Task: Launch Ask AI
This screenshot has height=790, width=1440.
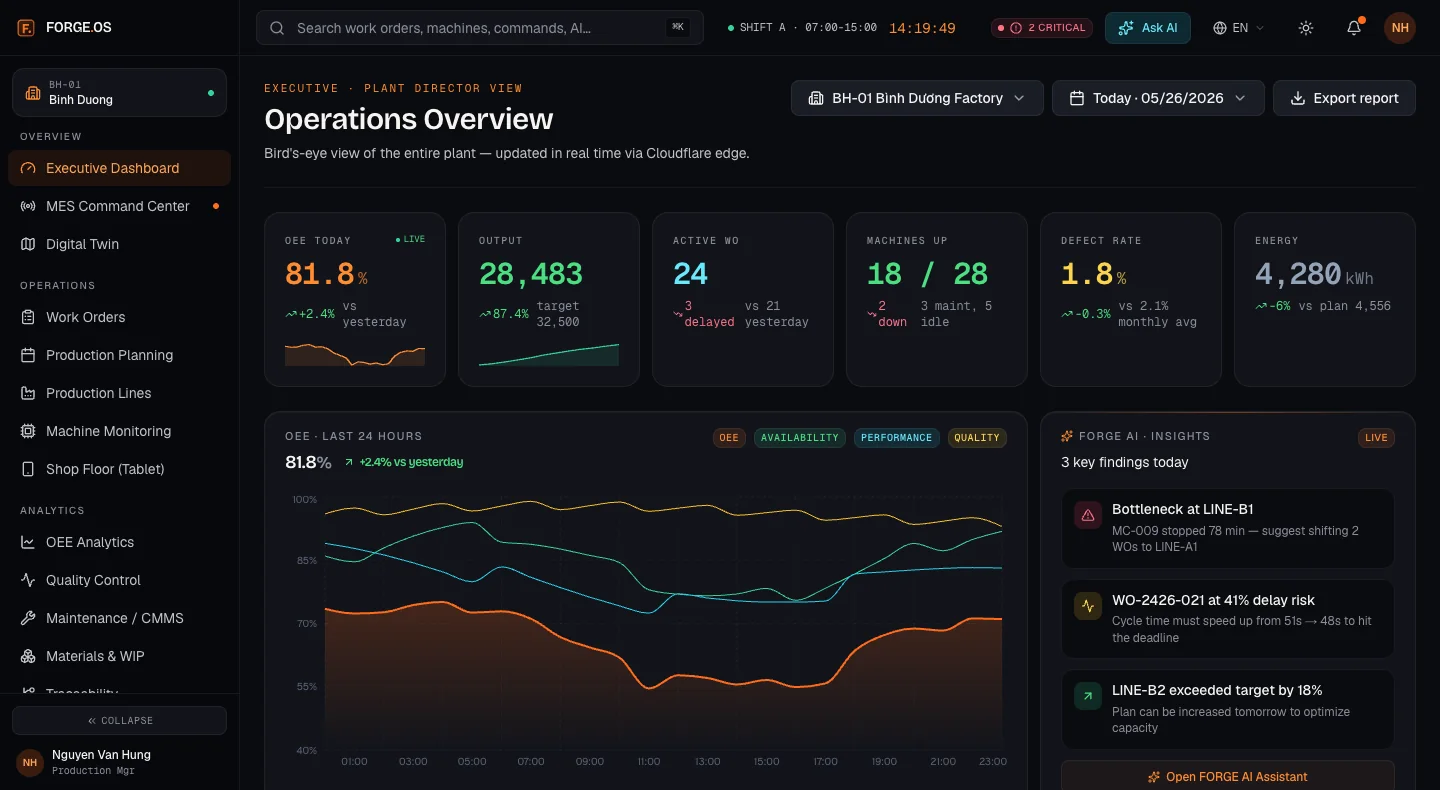Action: [x=1148, y=28]
